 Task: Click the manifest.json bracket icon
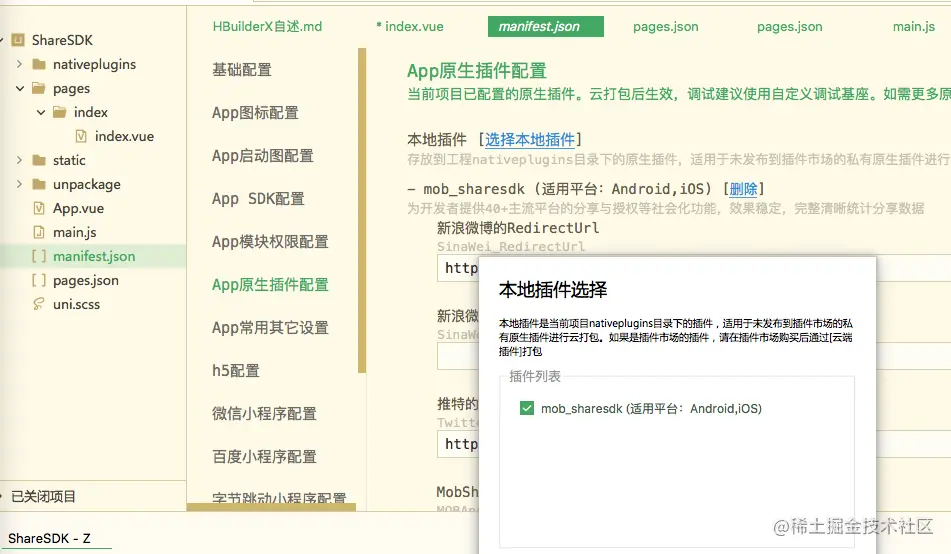click(39, 256)
